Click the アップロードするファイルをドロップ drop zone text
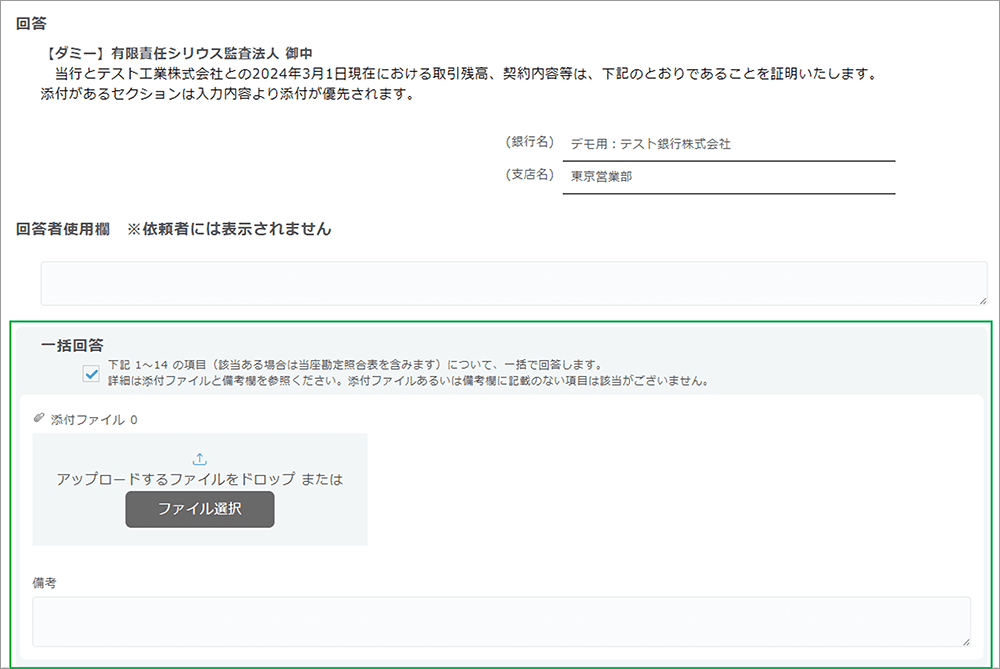This screenshot has height=669, width=1000. pos(199,479)
